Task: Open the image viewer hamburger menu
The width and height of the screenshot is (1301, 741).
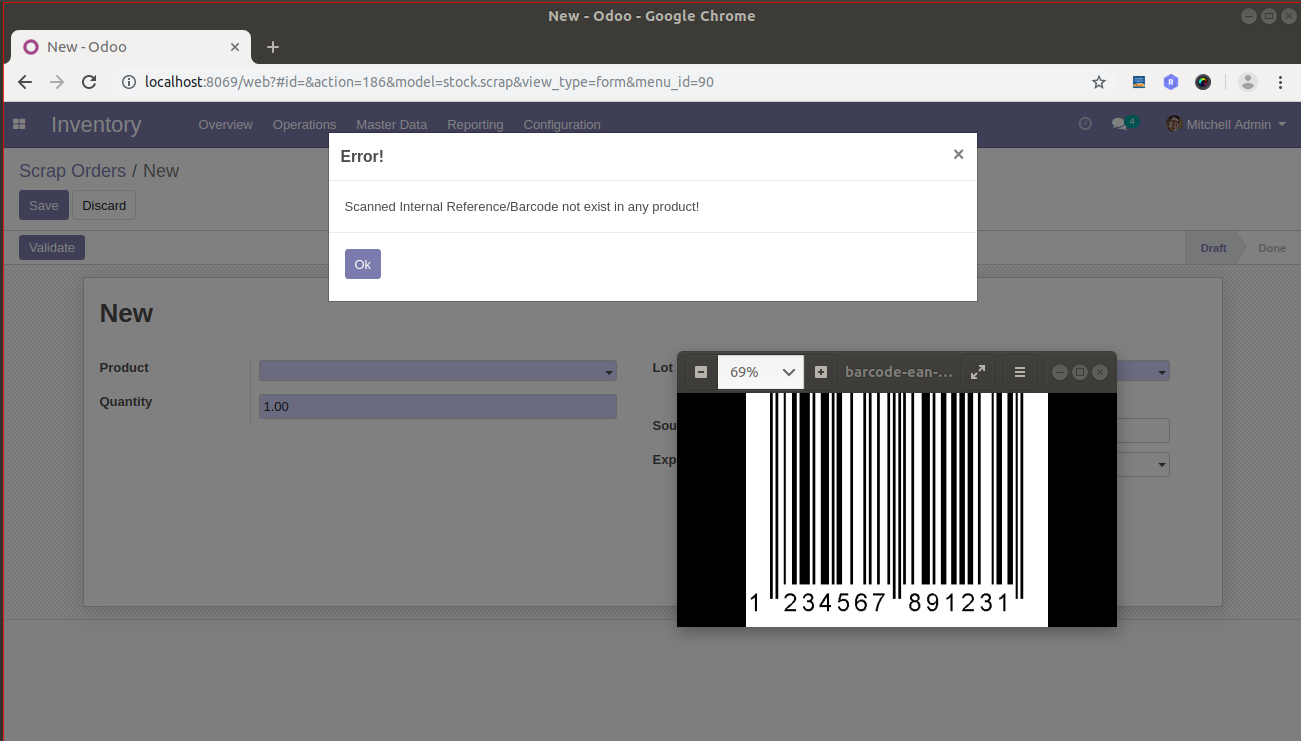Action: pos(1020,372)
